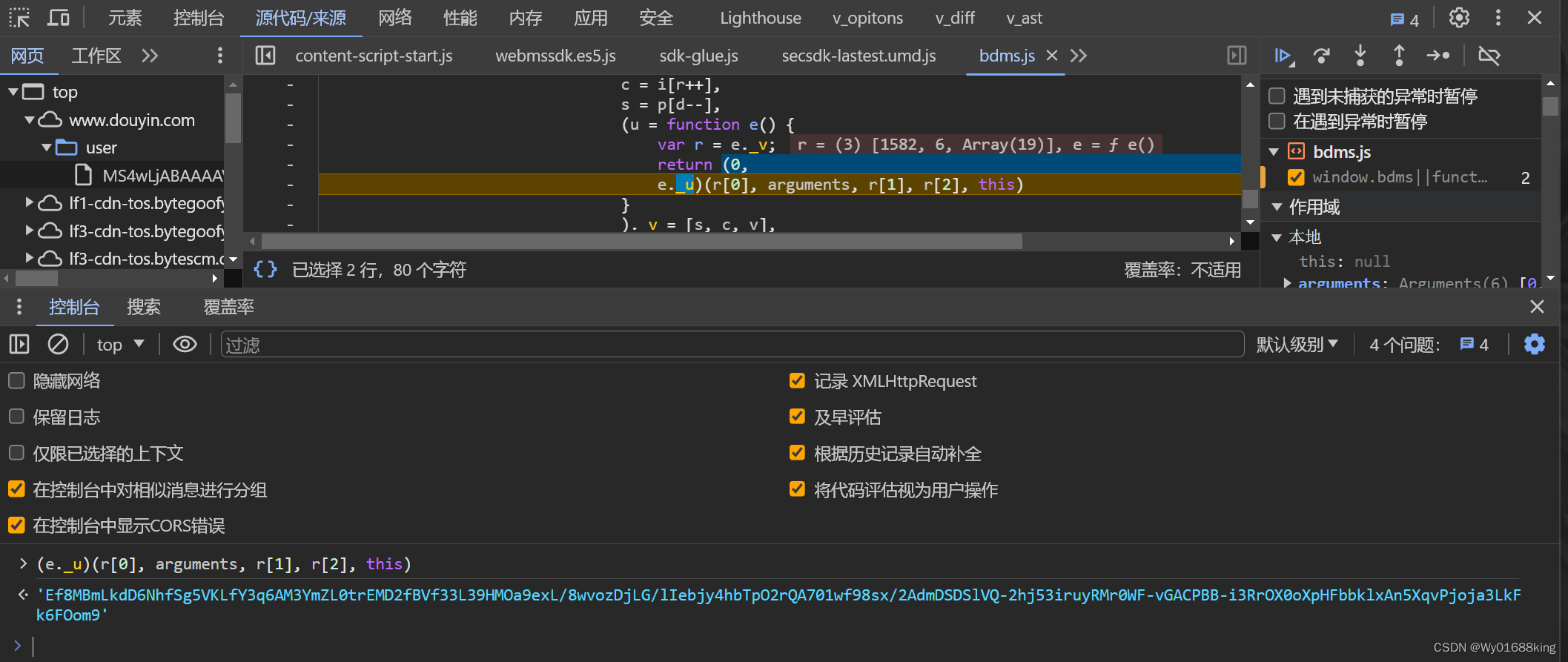This screenshot has height=662, width=1568.
Task: Show more navigator tabs chevron
Action: [150, 56]
